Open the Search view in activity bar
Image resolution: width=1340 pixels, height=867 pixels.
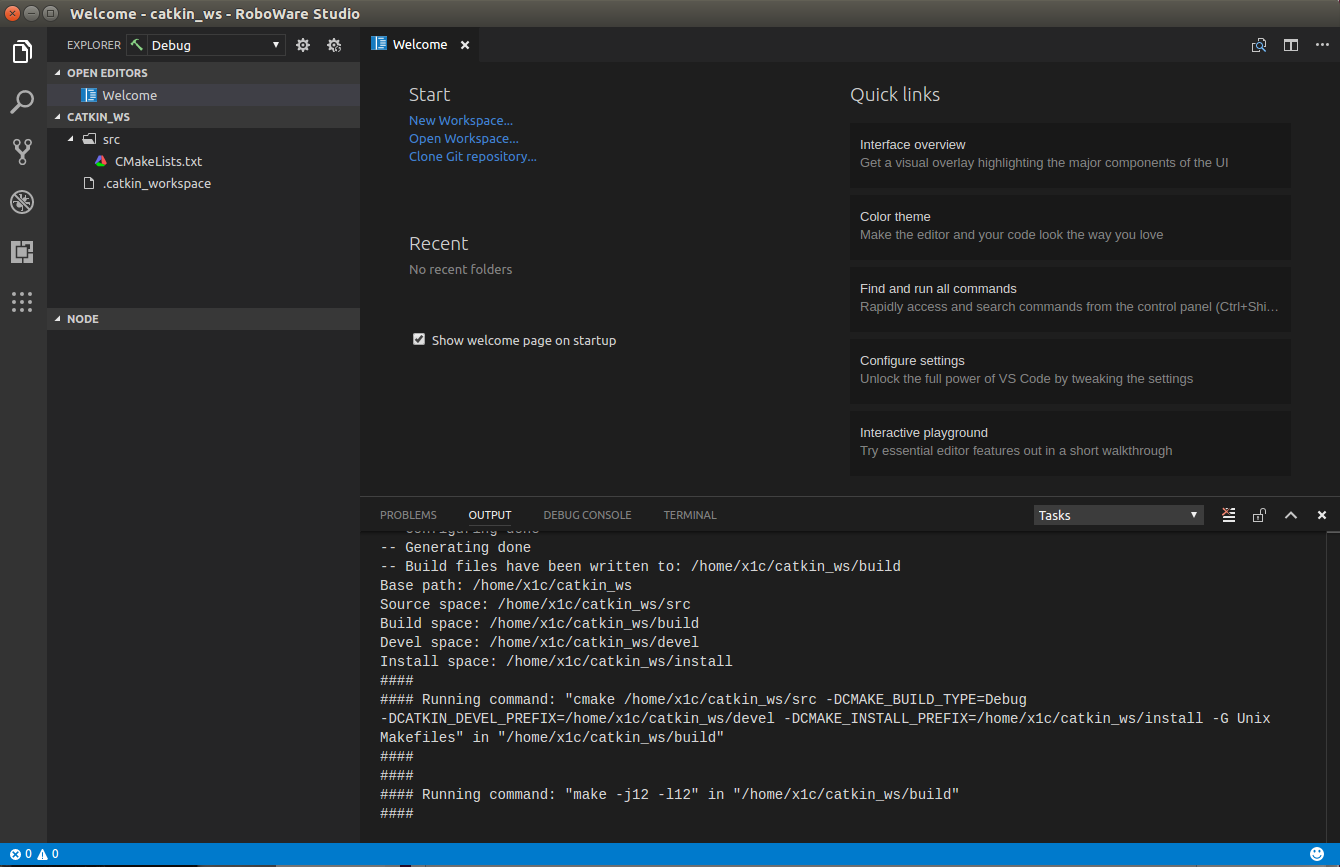(x=22, y=101)
